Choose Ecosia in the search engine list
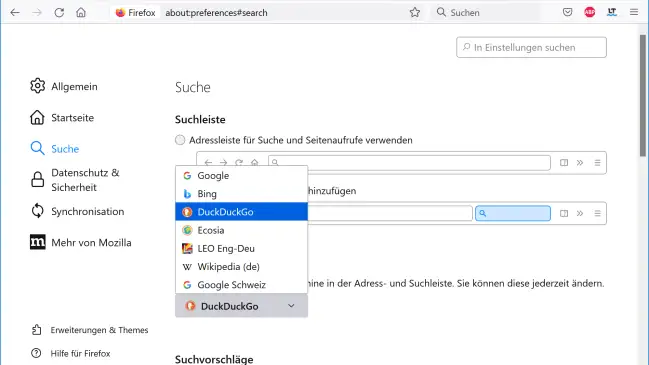This screenshot has height=365, width=649. pyautogui.click(x=241, y=230)
